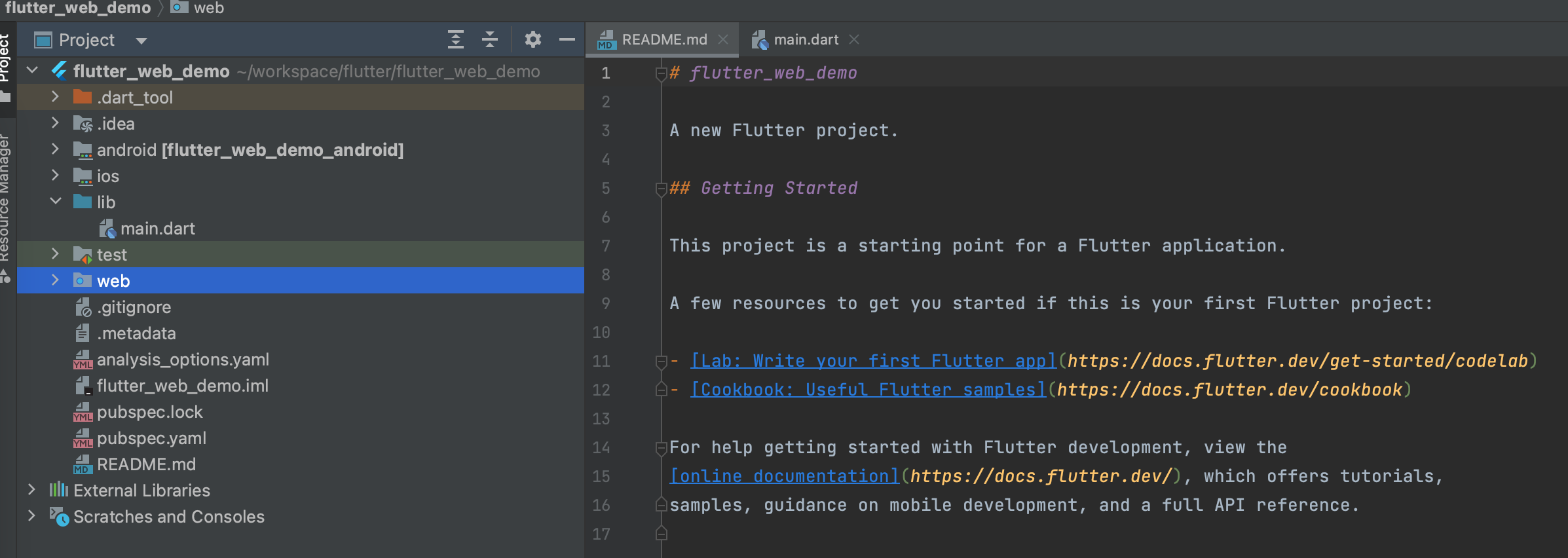This screenshot has height=558, width=1568.
Task: Click the Project vertical sidebar tab
Action: (5, 58)
